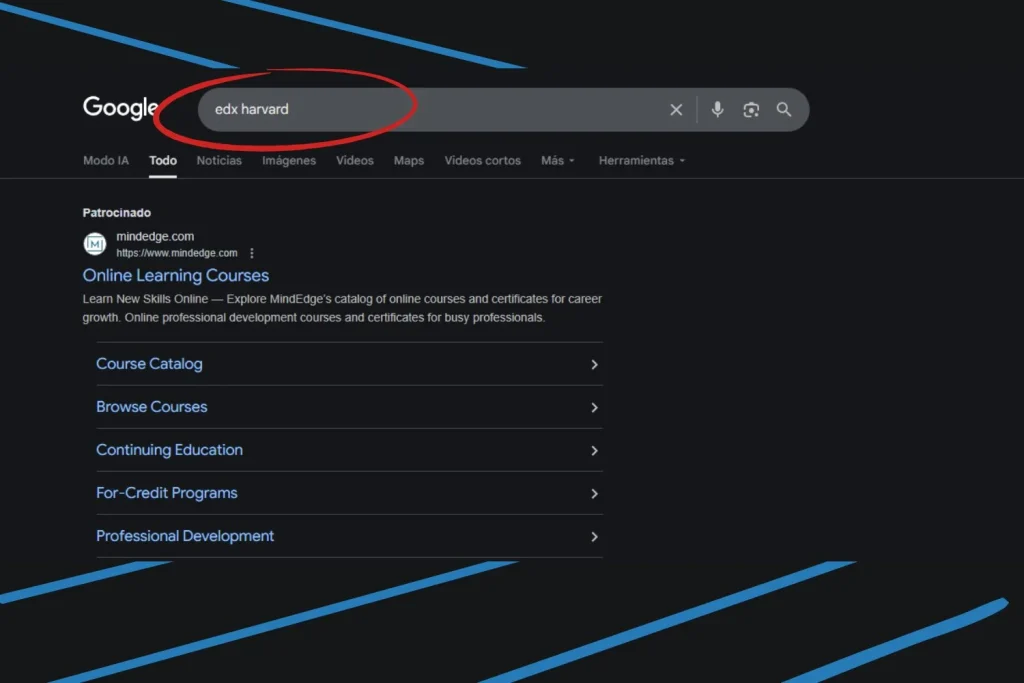Open the Course Catalog sitelink
The image size is (1024, 683).
pyautogui.click(x=149, y=364)
